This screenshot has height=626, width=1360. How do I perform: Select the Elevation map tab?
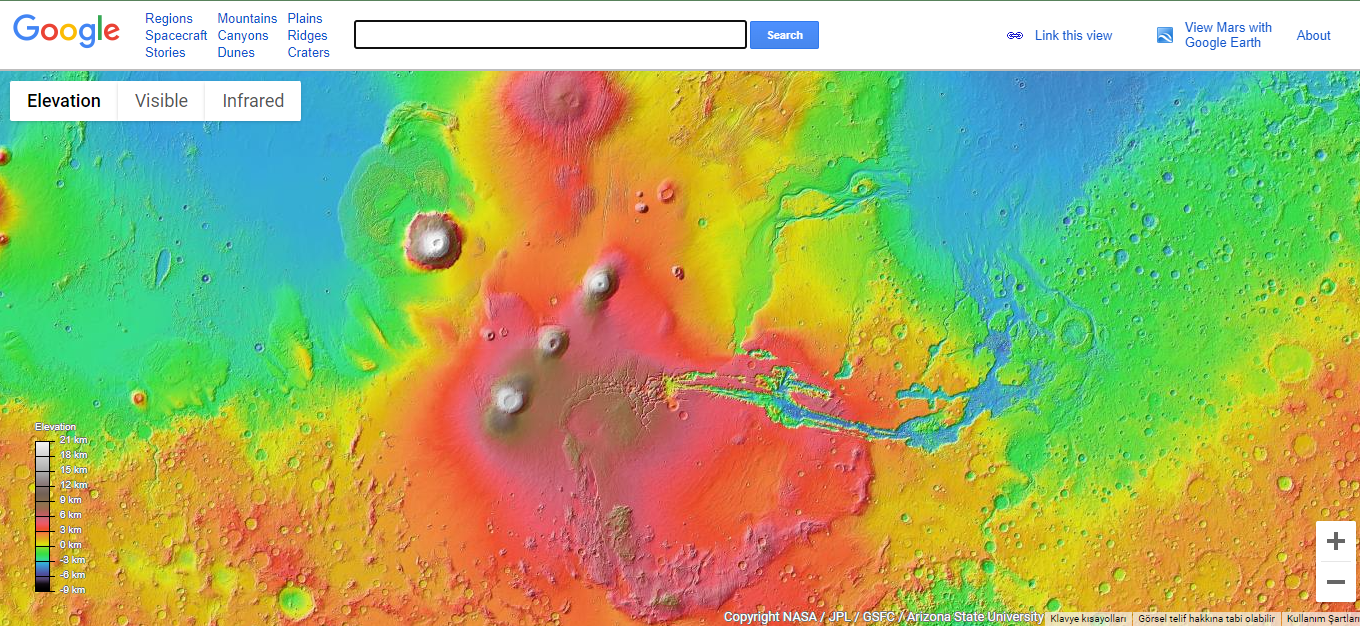point(64,100)
